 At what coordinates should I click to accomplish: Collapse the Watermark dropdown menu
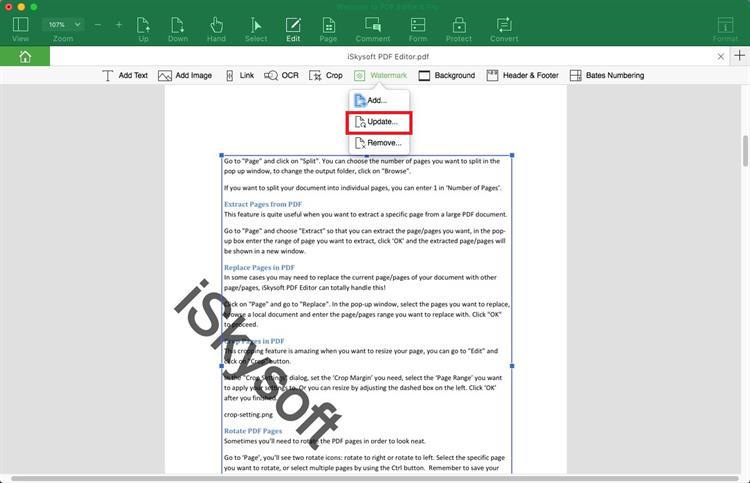[381, 76]
